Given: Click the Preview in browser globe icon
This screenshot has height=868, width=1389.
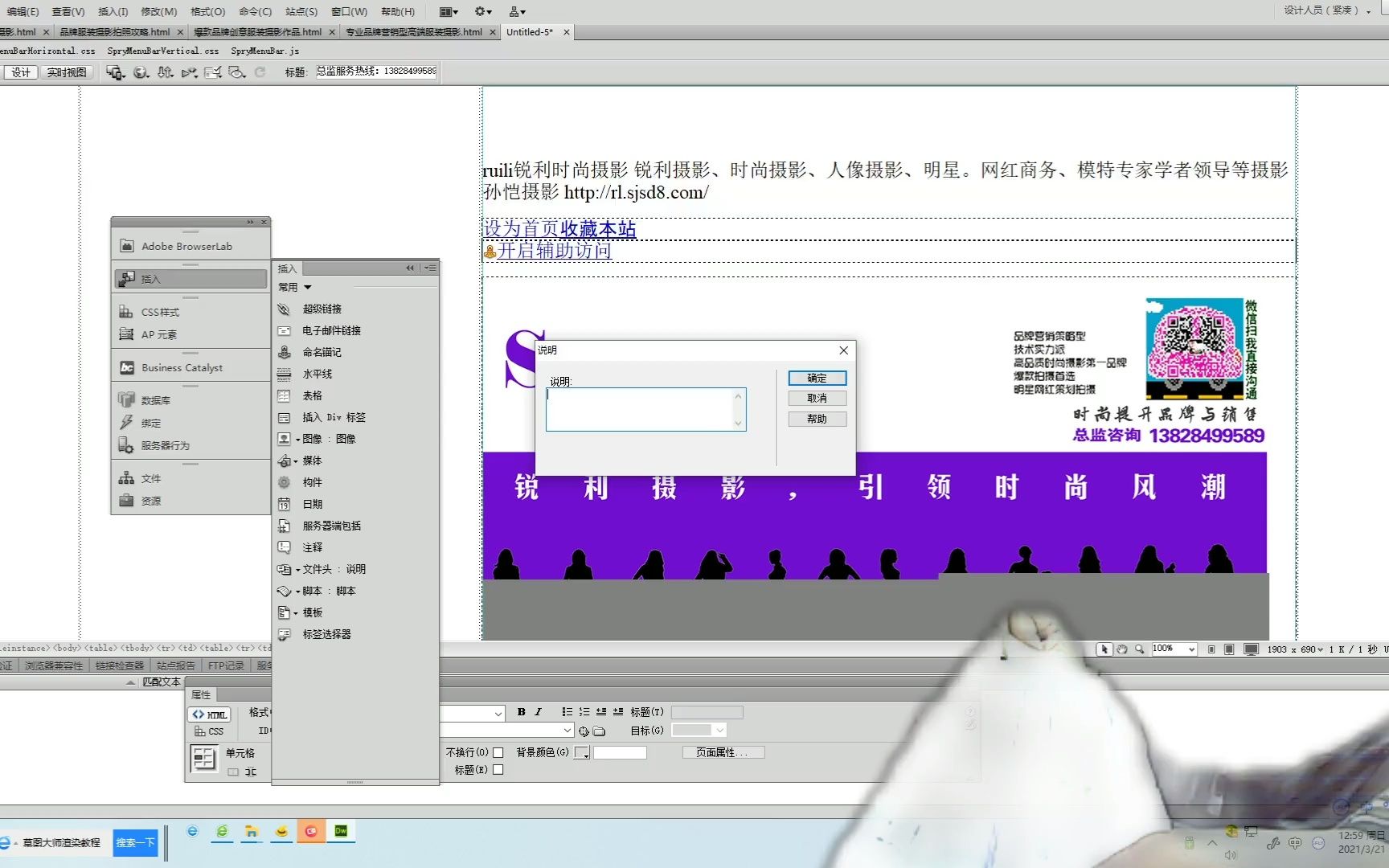Looking at the screenshot, I should (x=141, y=72).
